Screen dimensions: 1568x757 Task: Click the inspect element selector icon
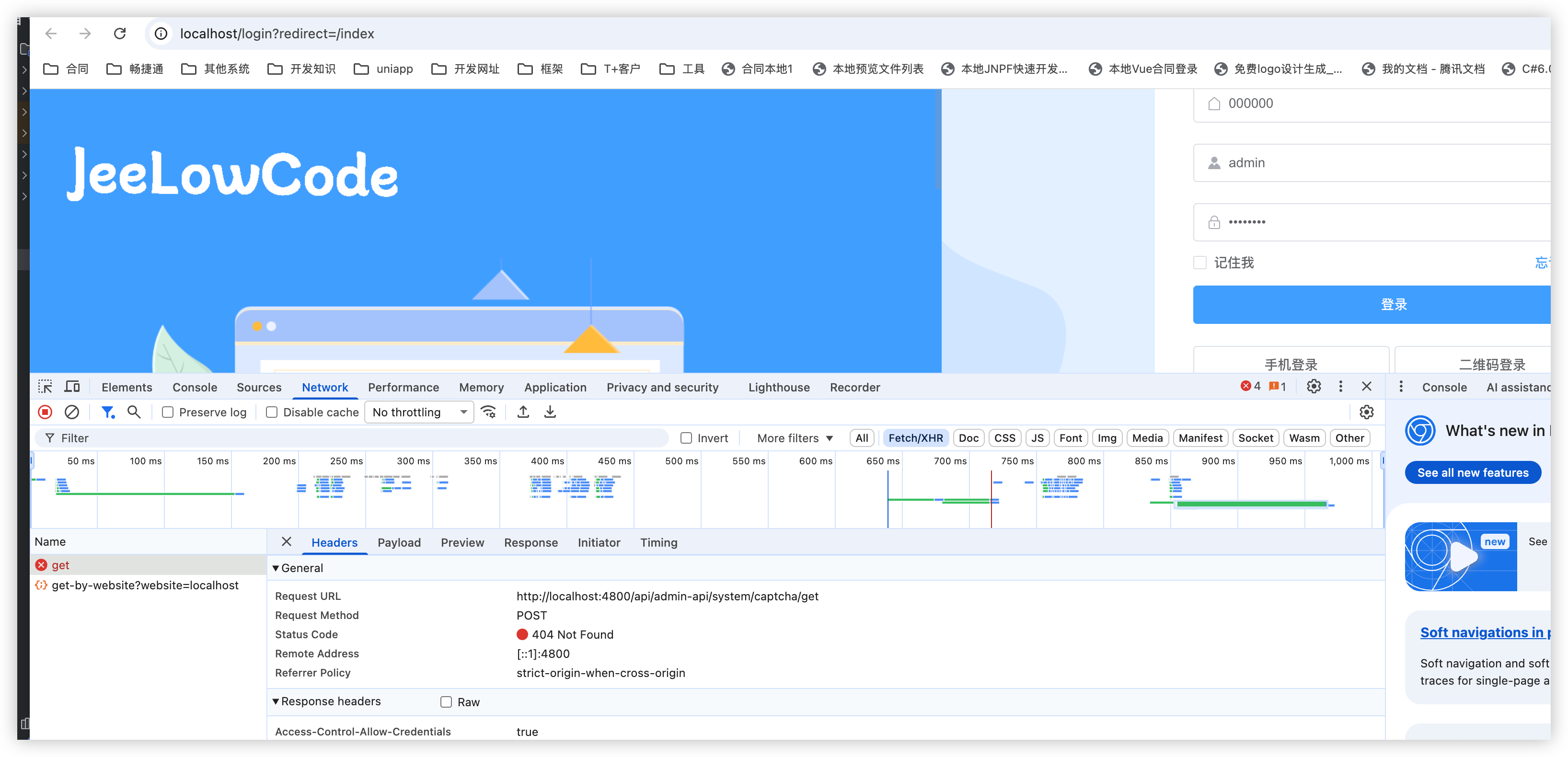pyautogui.click(x=45, y=387)
